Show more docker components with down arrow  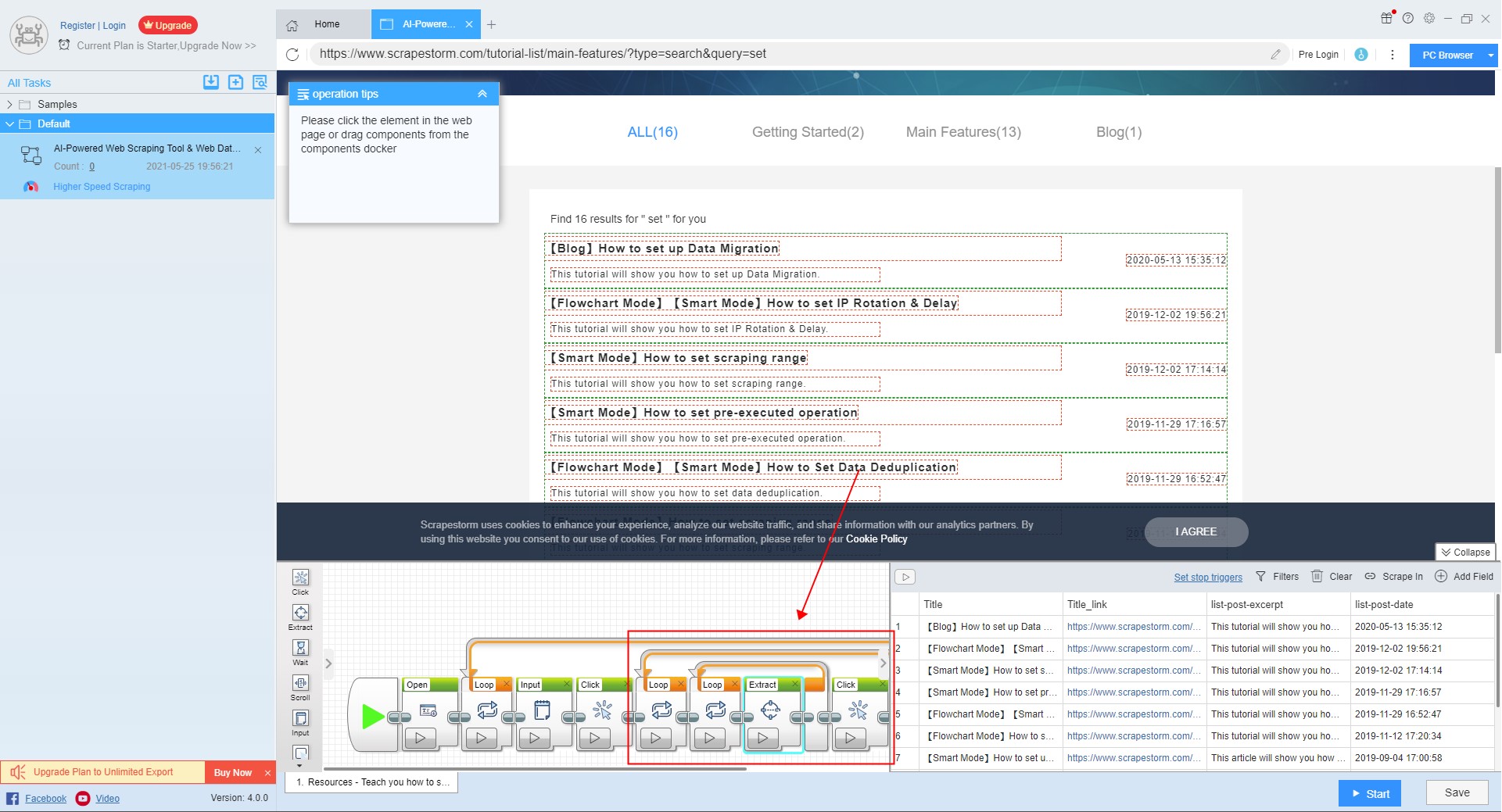point(300,765)
